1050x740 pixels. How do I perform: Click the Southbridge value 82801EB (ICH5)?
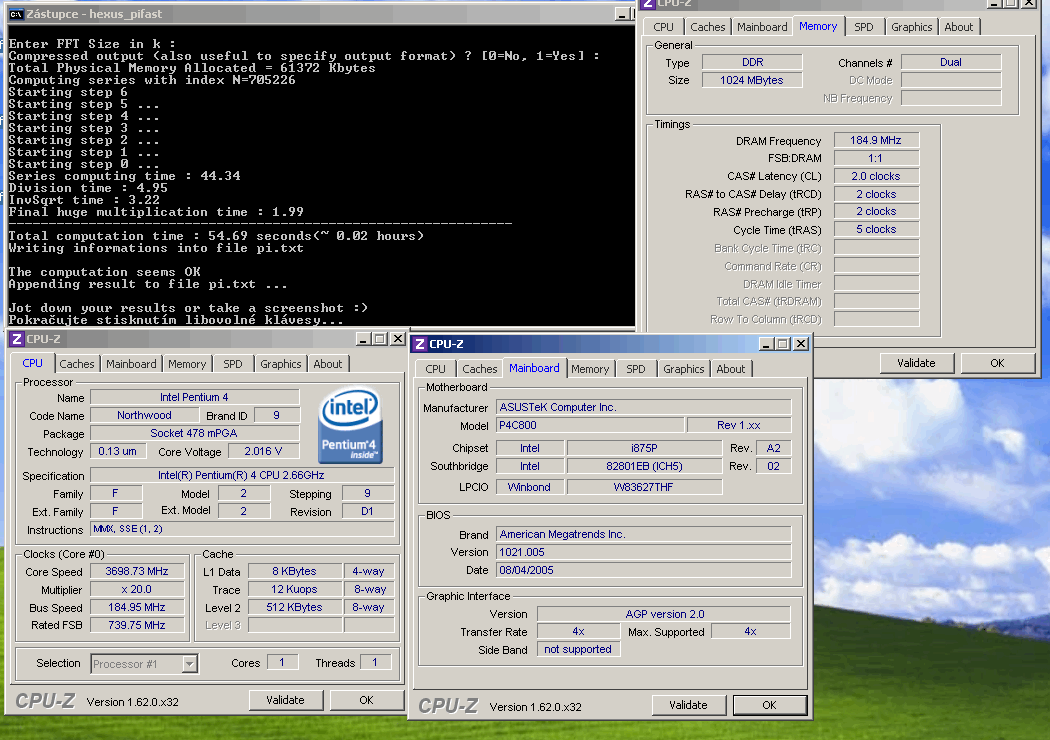click(x=644, y=466)
